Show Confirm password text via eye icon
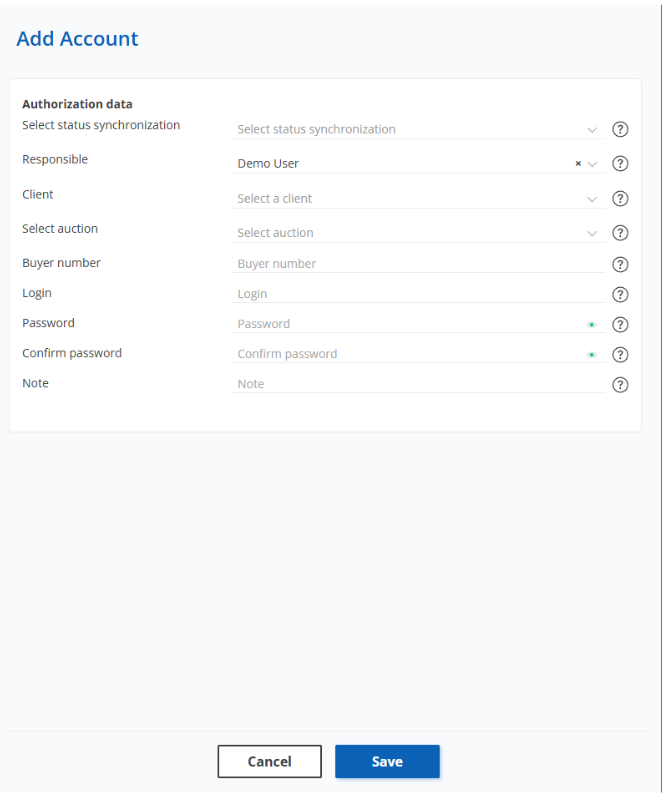This screenshot has height=796, width=663. click(592, 354)
